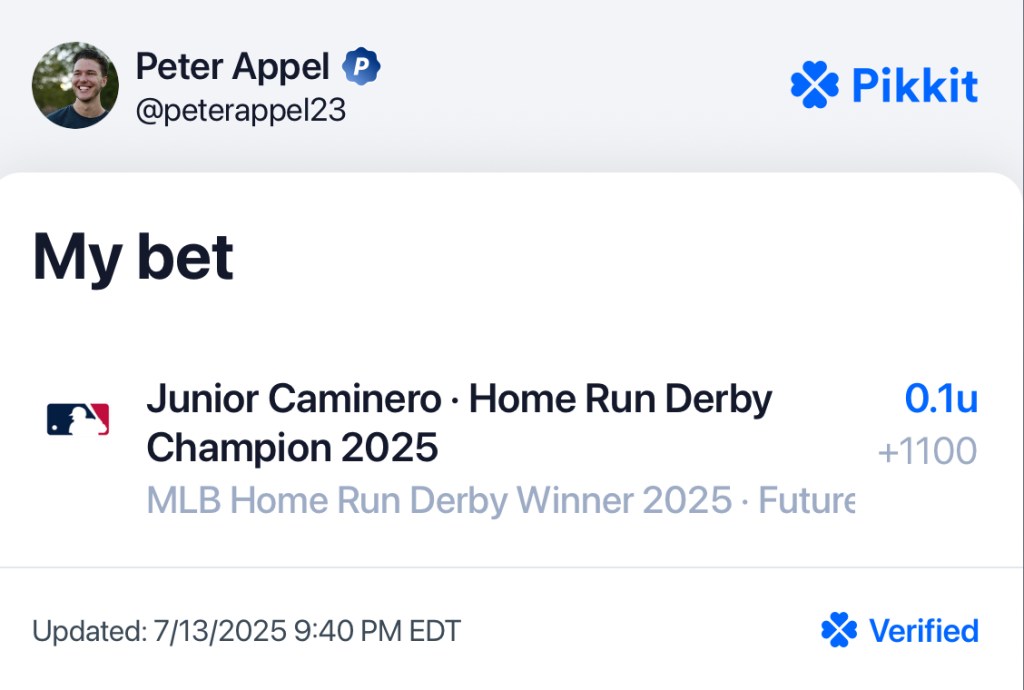Click the Pikkit brand name text
This screenshot has width=1024, height=690.
pos(915,86)
